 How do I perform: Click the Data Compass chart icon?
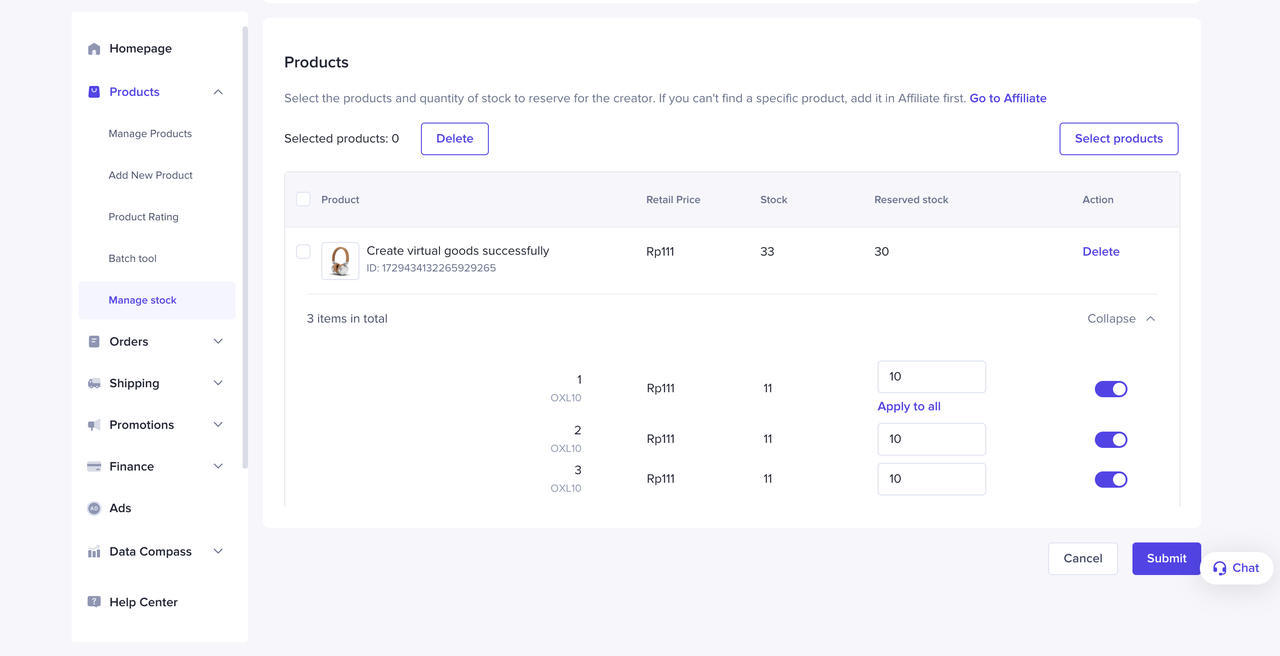point(94,552)
